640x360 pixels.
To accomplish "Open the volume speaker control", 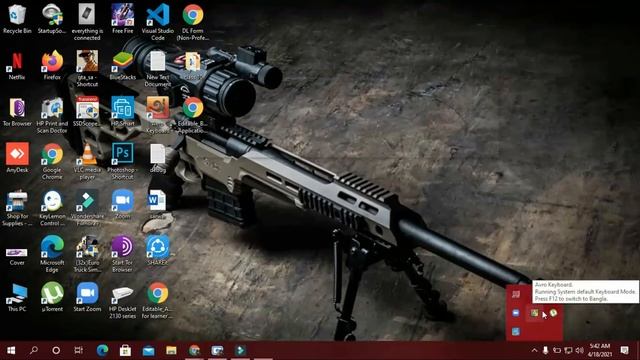I will [579, 350].
